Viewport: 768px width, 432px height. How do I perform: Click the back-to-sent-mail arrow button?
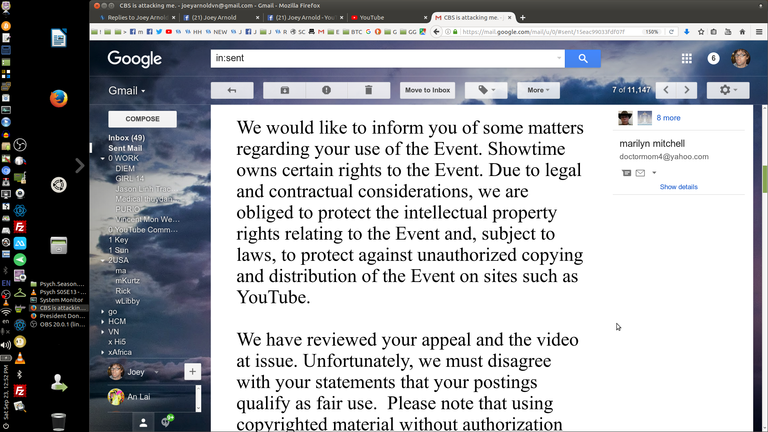pos(232,90)
